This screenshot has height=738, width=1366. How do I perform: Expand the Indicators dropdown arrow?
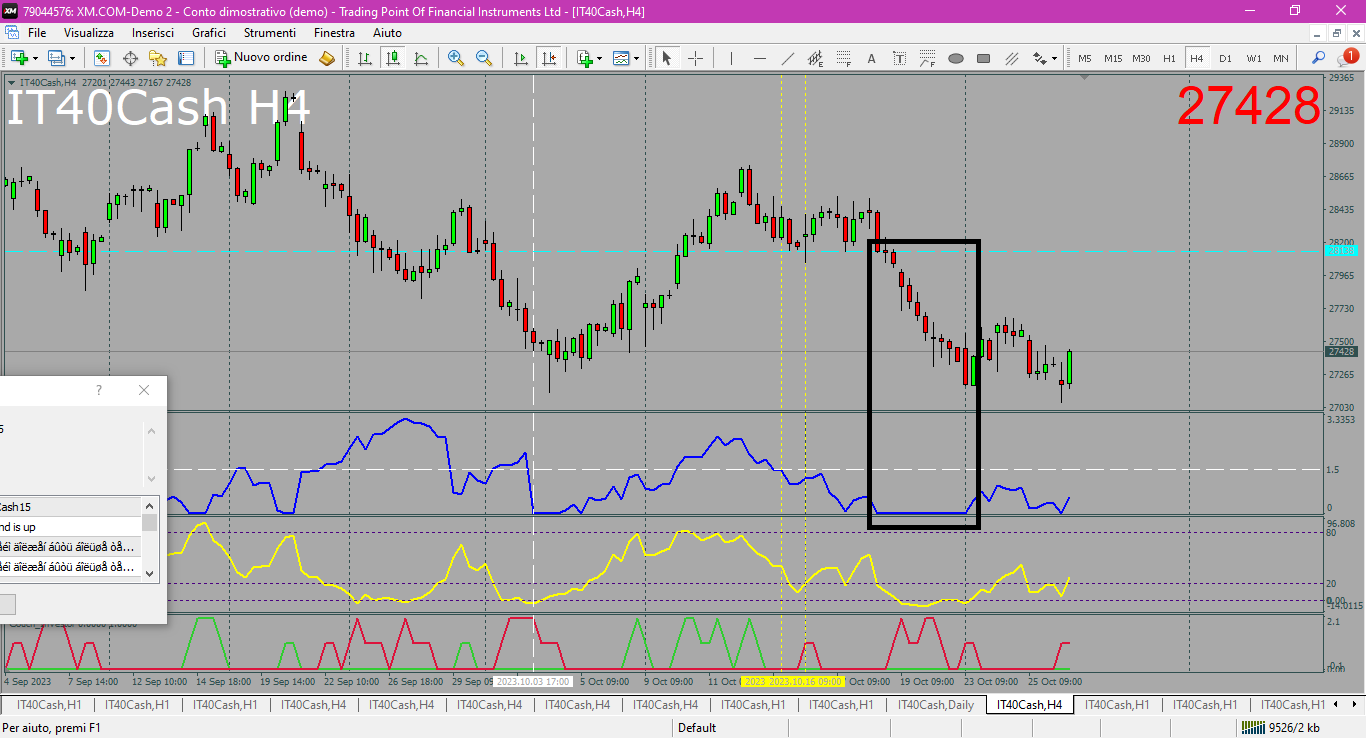click(x=600, y=58)
